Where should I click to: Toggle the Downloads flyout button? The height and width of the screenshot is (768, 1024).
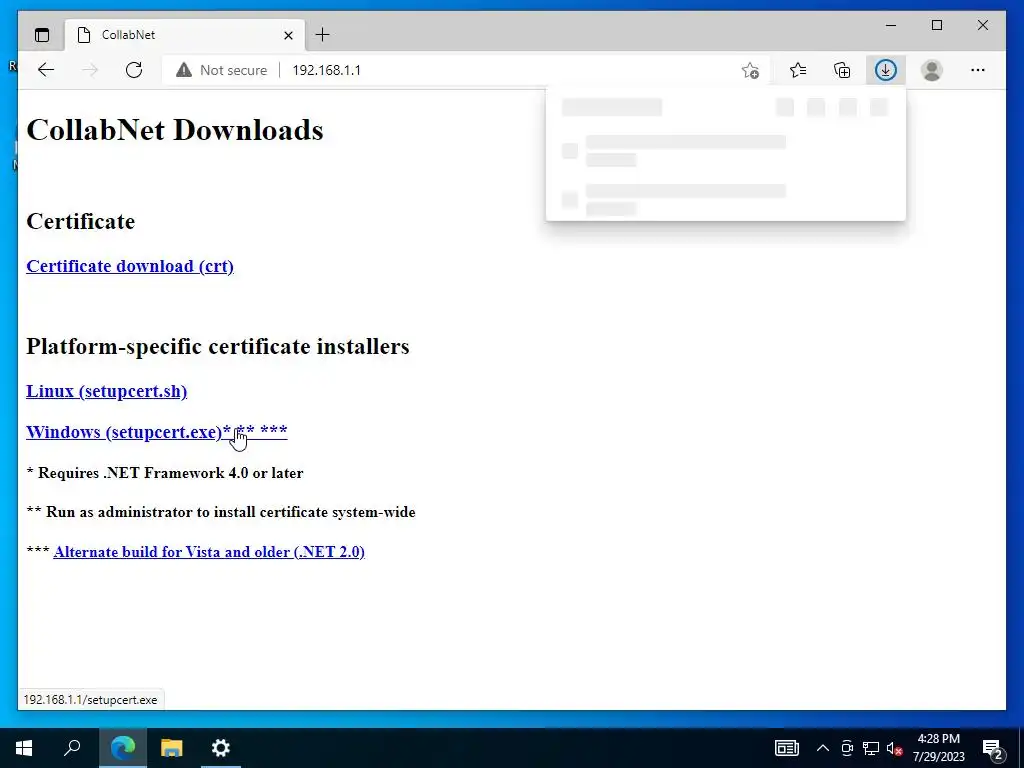coord(886,70)
